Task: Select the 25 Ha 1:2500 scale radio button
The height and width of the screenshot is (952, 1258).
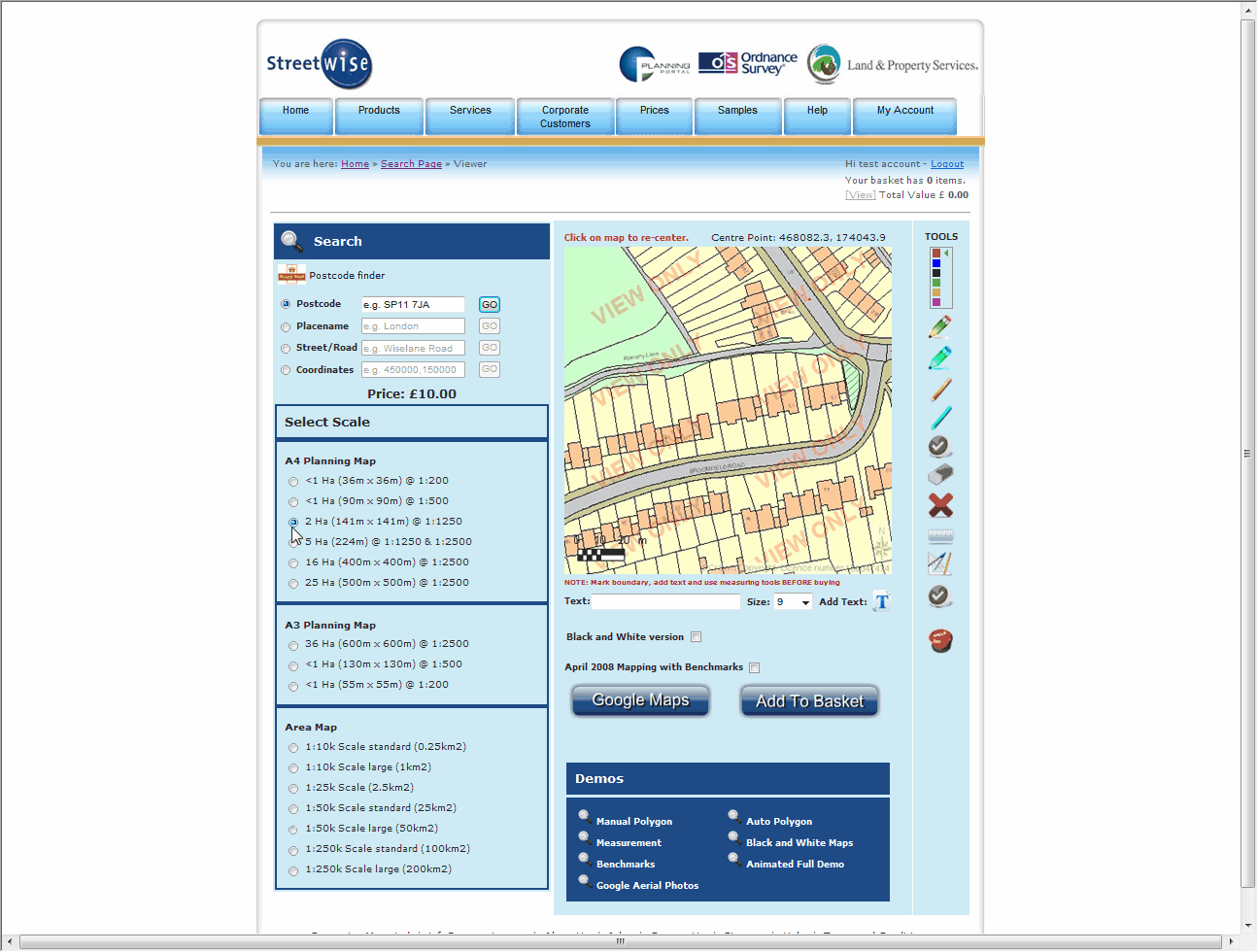Action: [293, 584]
